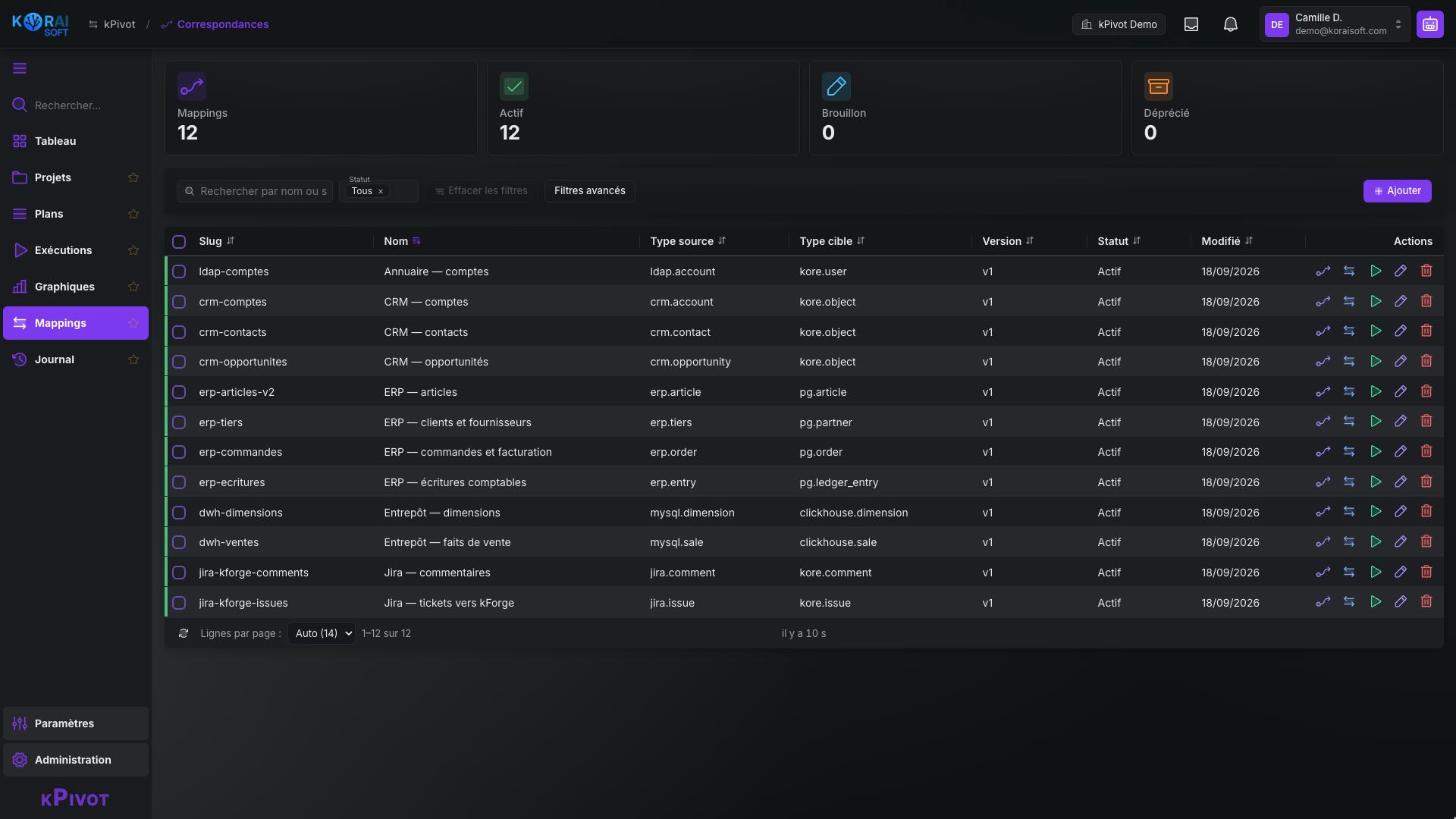The height and width of the screenshot is (819, 1456).
Task: Delete the crm-comptes mapping
Action: coord(1427,301)
